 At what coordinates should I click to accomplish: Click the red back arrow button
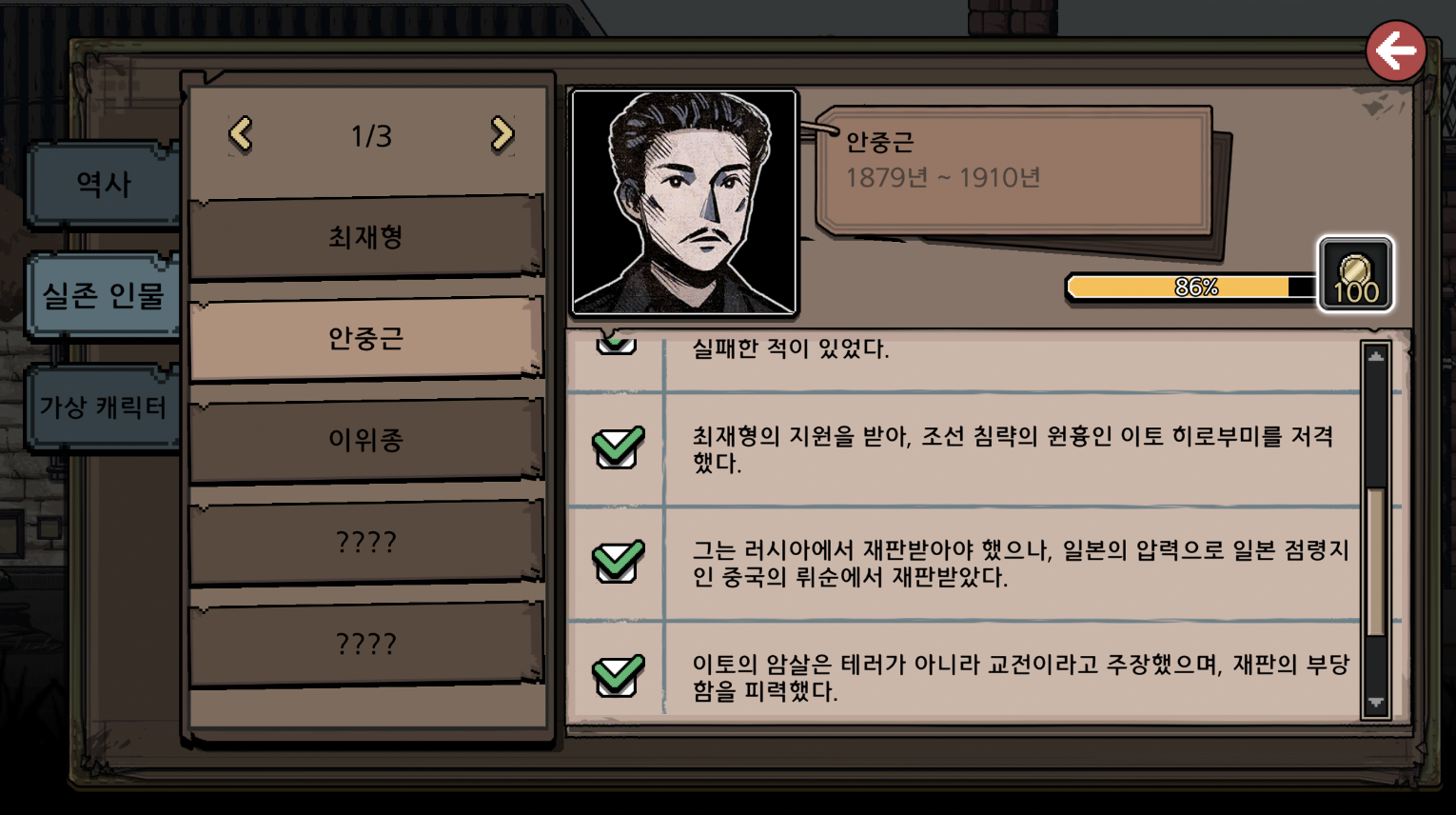(1396, 50)
